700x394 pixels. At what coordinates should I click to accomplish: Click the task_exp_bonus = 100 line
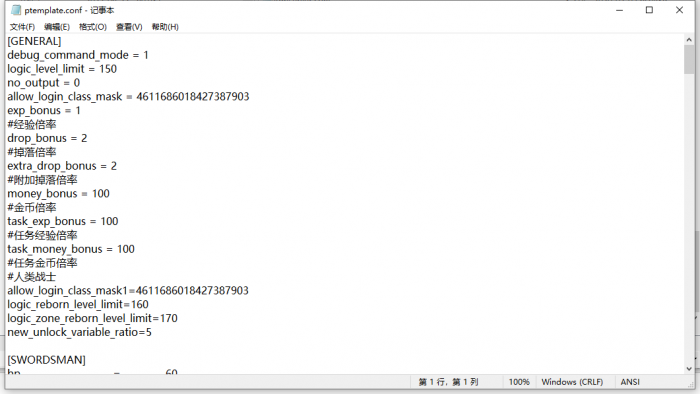point(62,221)
